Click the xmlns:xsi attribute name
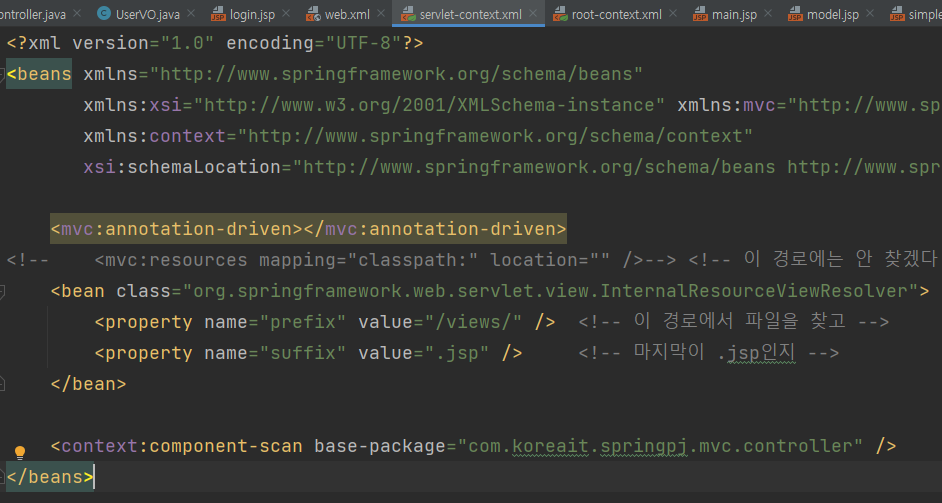Image resolution: width=942 pixels, height=503 pixels. [x=133, y=105]
